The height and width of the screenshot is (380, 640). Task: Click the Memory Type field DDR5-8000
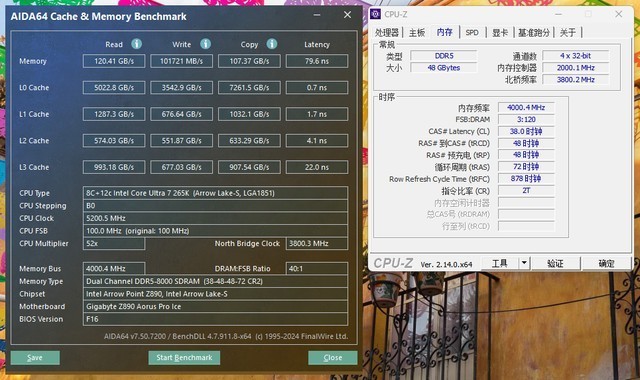click(x=215, y=281)
